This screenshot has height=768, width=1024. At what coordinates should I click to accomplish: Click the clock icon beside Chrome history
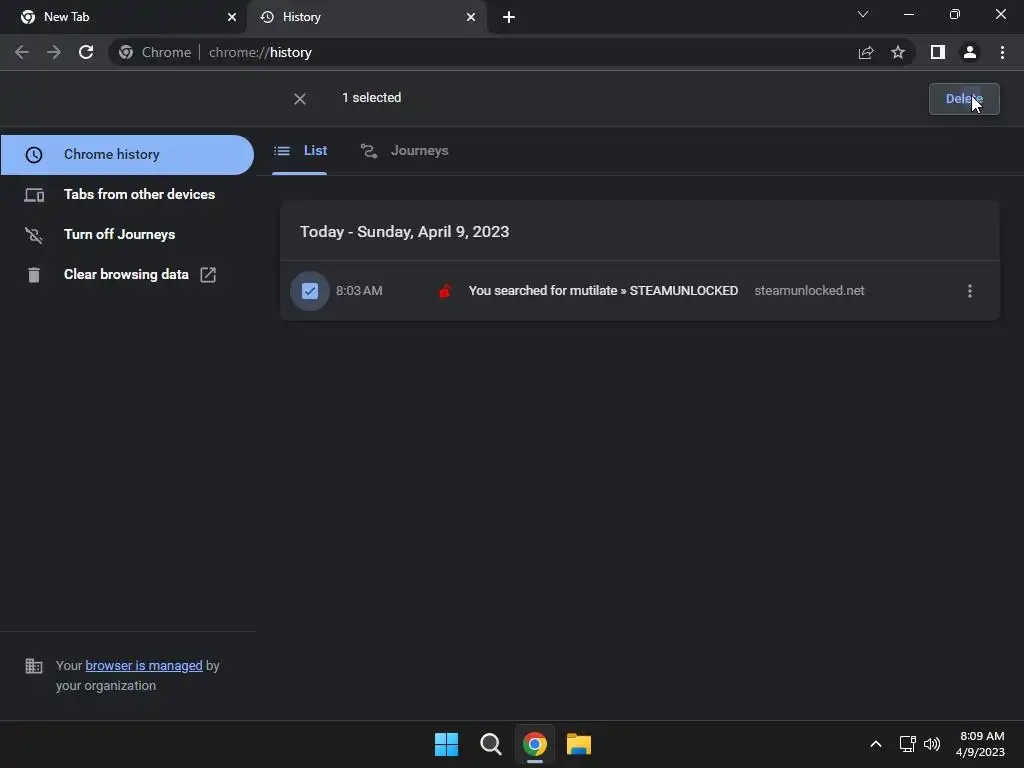click(x=34, y=155)
